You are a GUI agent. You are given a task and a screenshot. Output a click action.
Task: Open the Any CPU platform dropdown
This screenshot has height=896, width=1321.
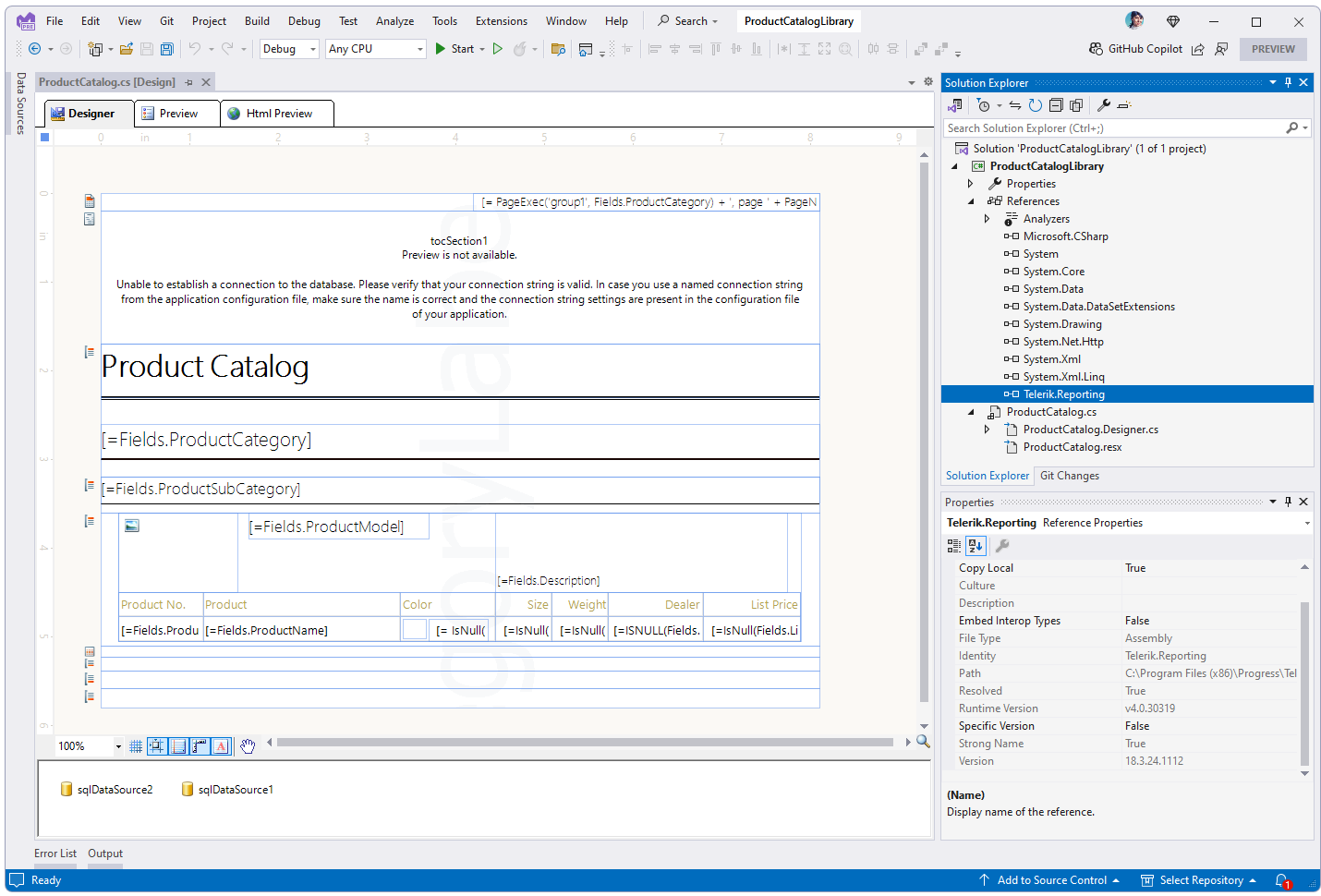click(x=420, y=48)
